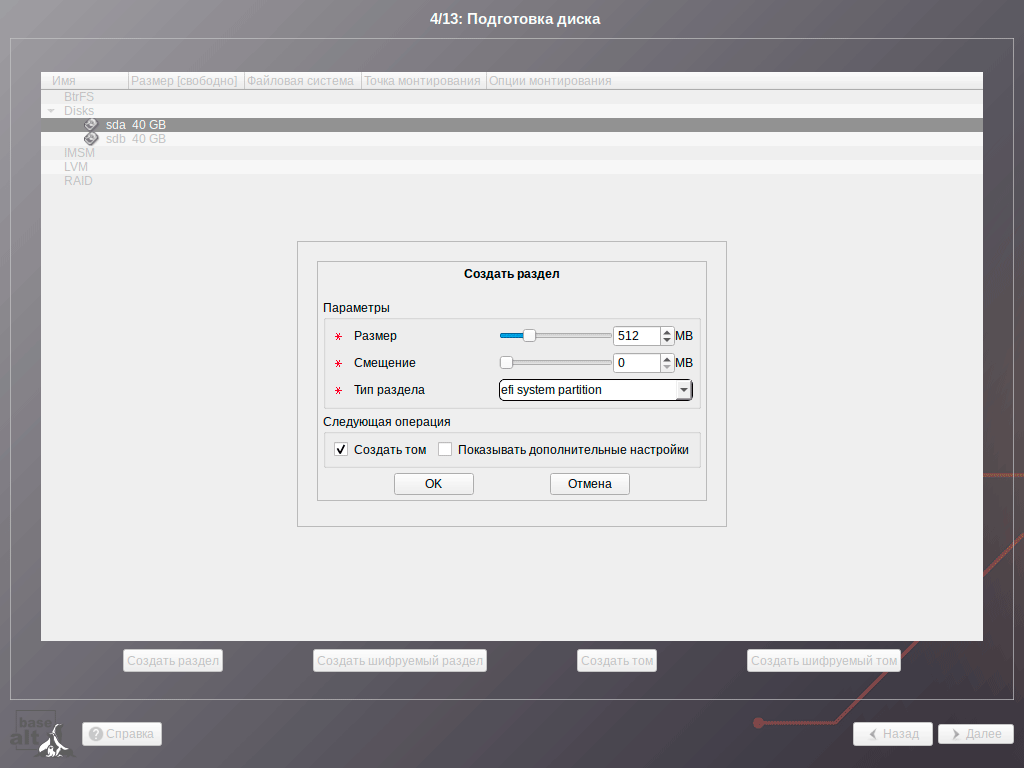Click the 'Отмена' button
The width and height of the screenshot is (1024, 768).
(x=590, y=484)
